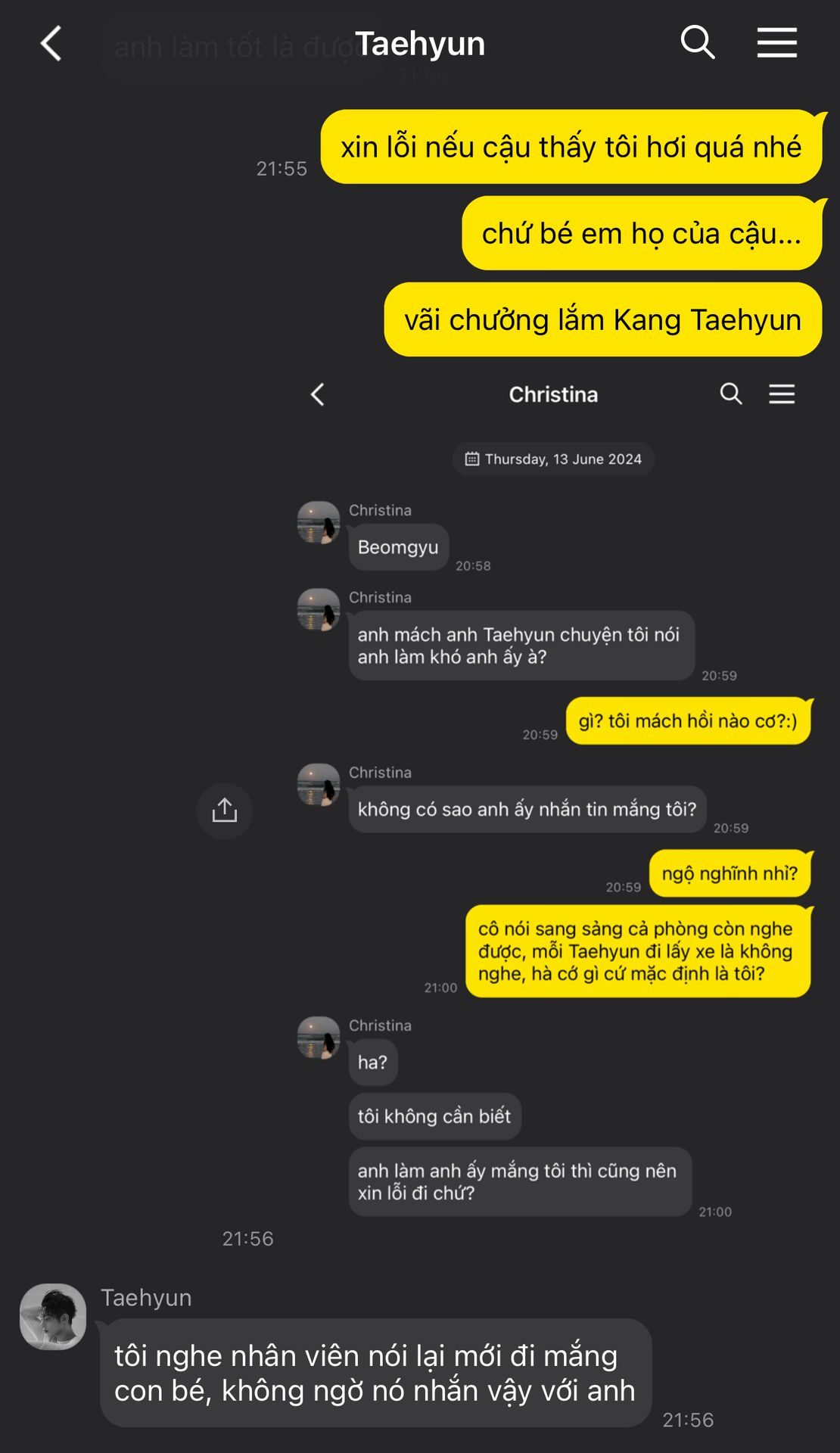Tap Christina's avatar next to 'Beomgyu'
This screenshot has height=1453, width=840.
(319, 522)
